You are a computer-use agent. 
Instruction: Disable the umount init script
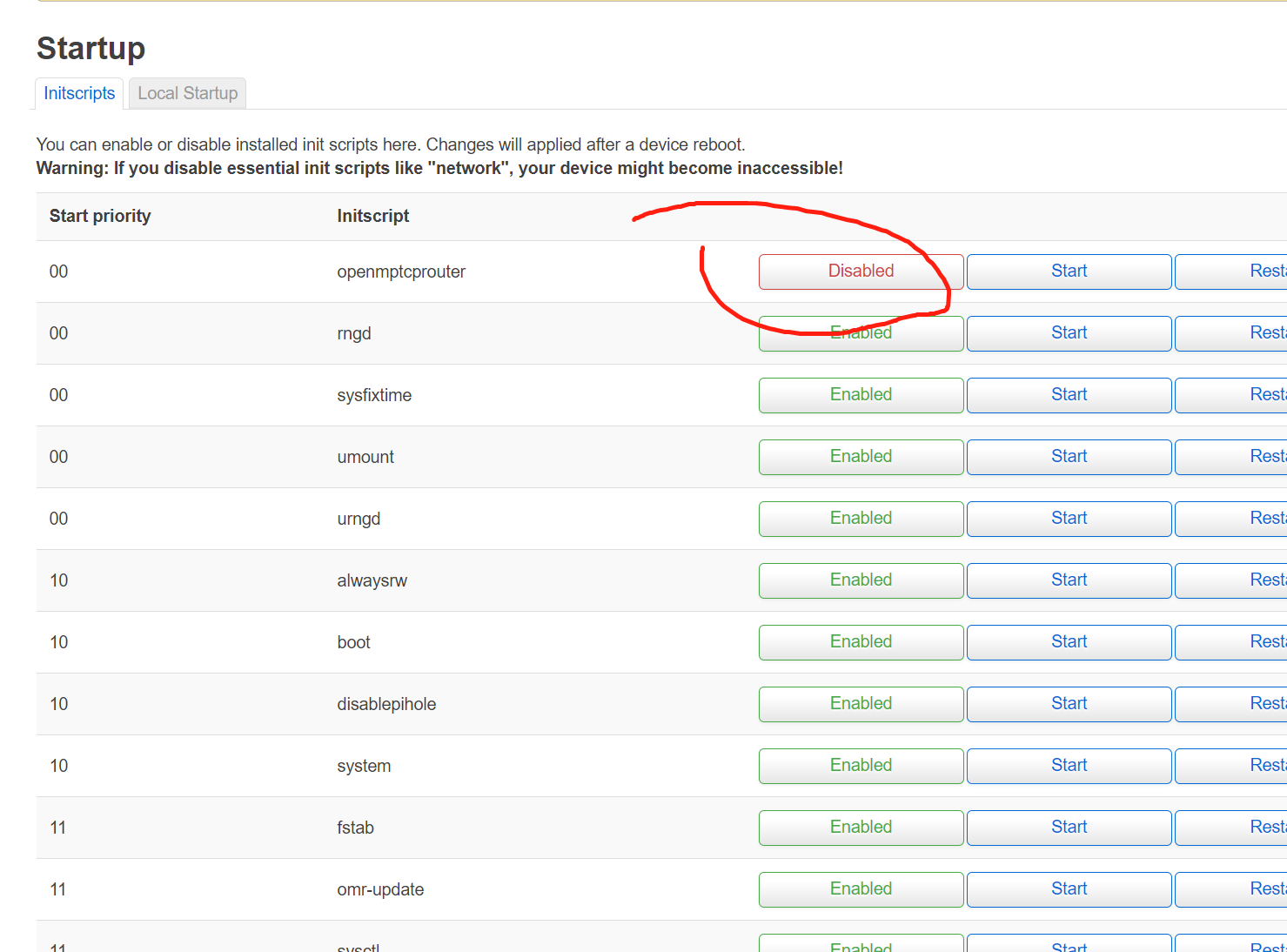[x=861, y=457]
